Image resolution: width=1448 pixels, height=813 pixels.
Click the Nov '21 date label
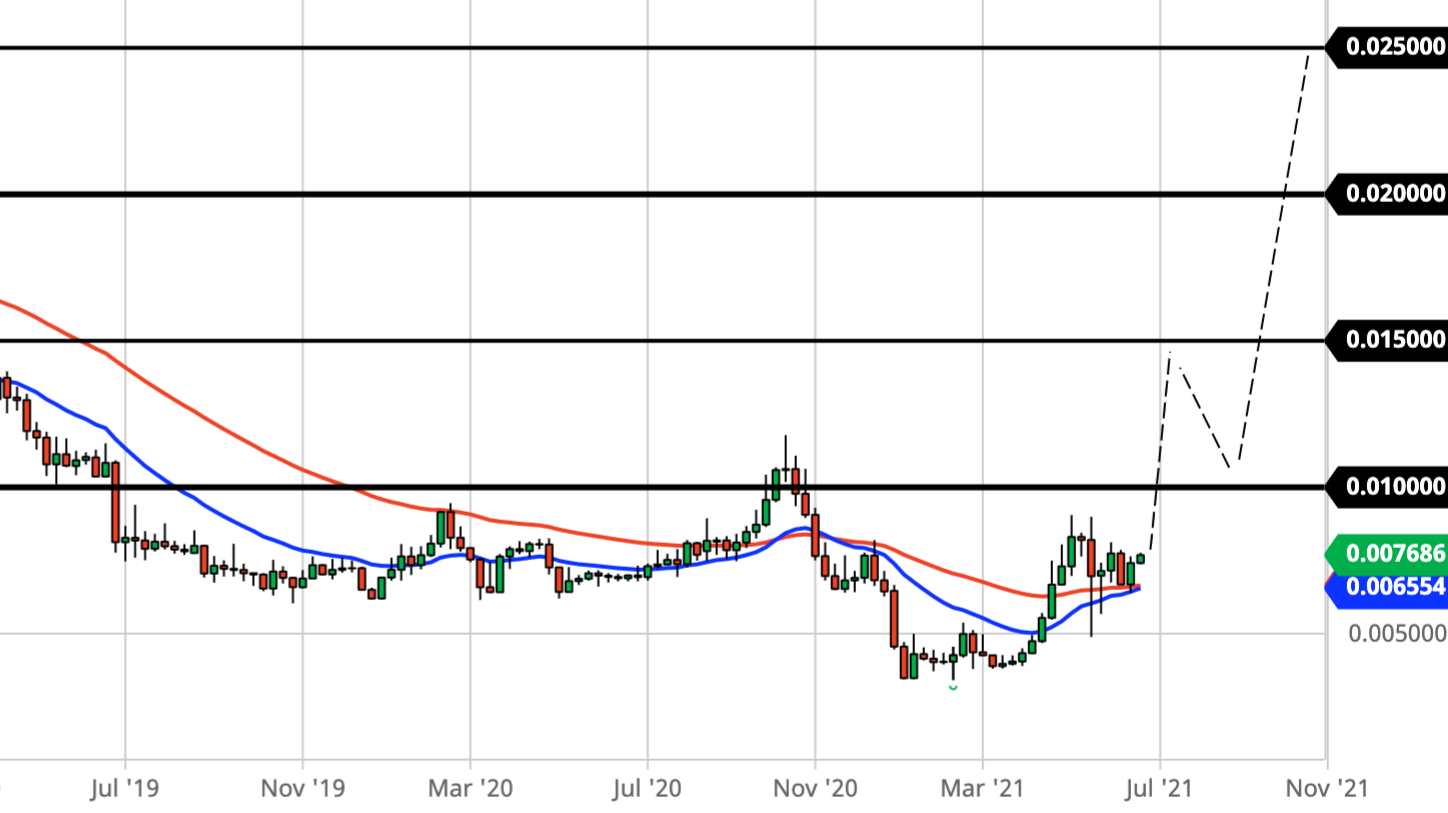tap(1326, 789)
